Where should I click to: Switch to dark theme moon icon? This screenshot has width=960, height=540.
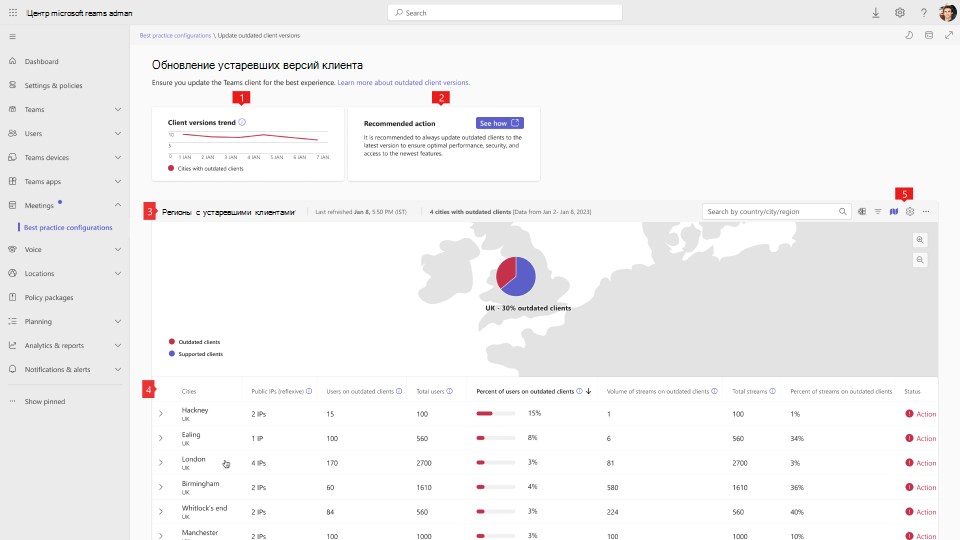[x=909, y=35]
